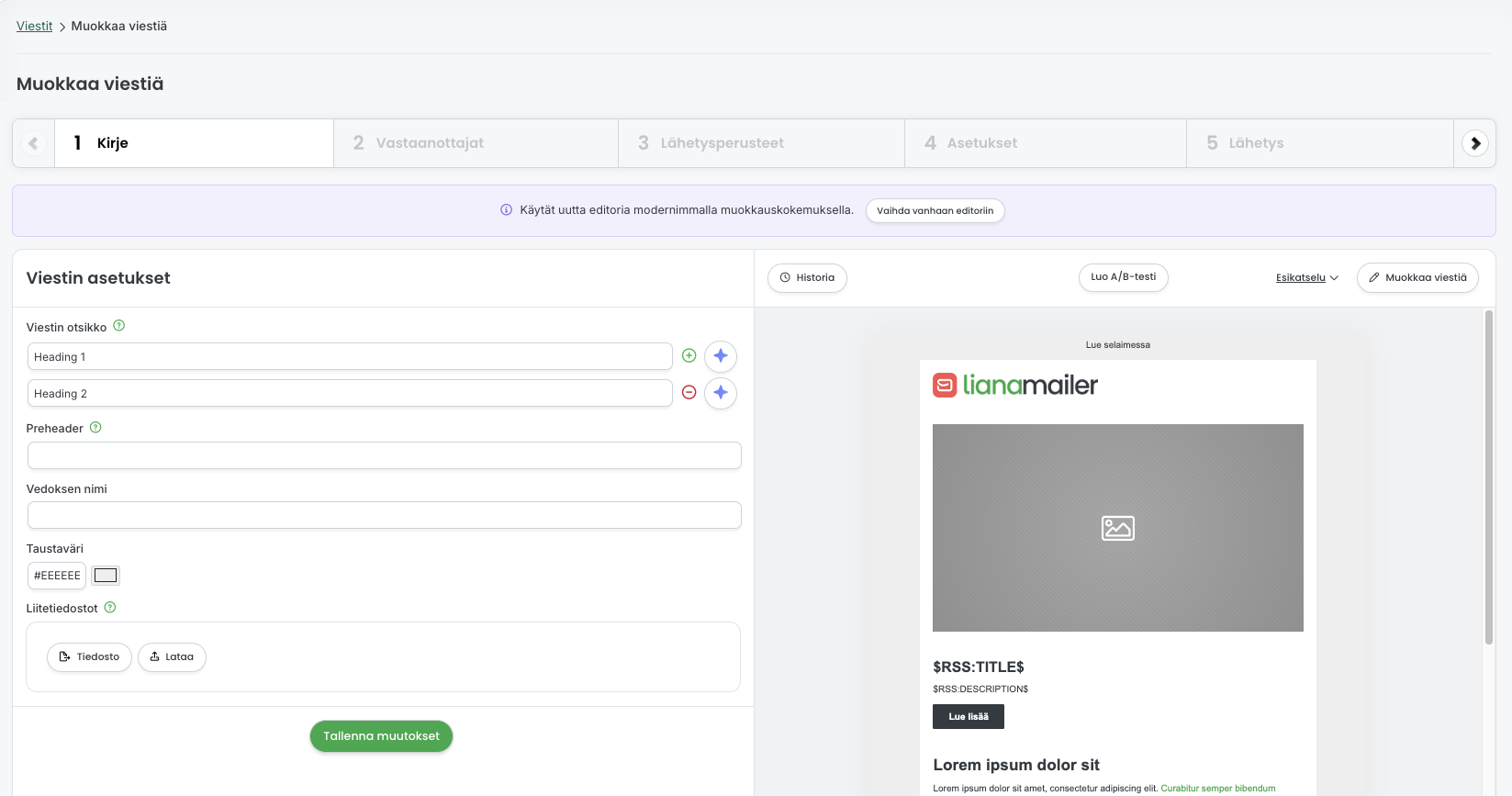This screenshot has height=796, width=1512.
Task: Switch to step 5 Lähetys tab
Action: pyautogui.click(x=1319, y=143)
